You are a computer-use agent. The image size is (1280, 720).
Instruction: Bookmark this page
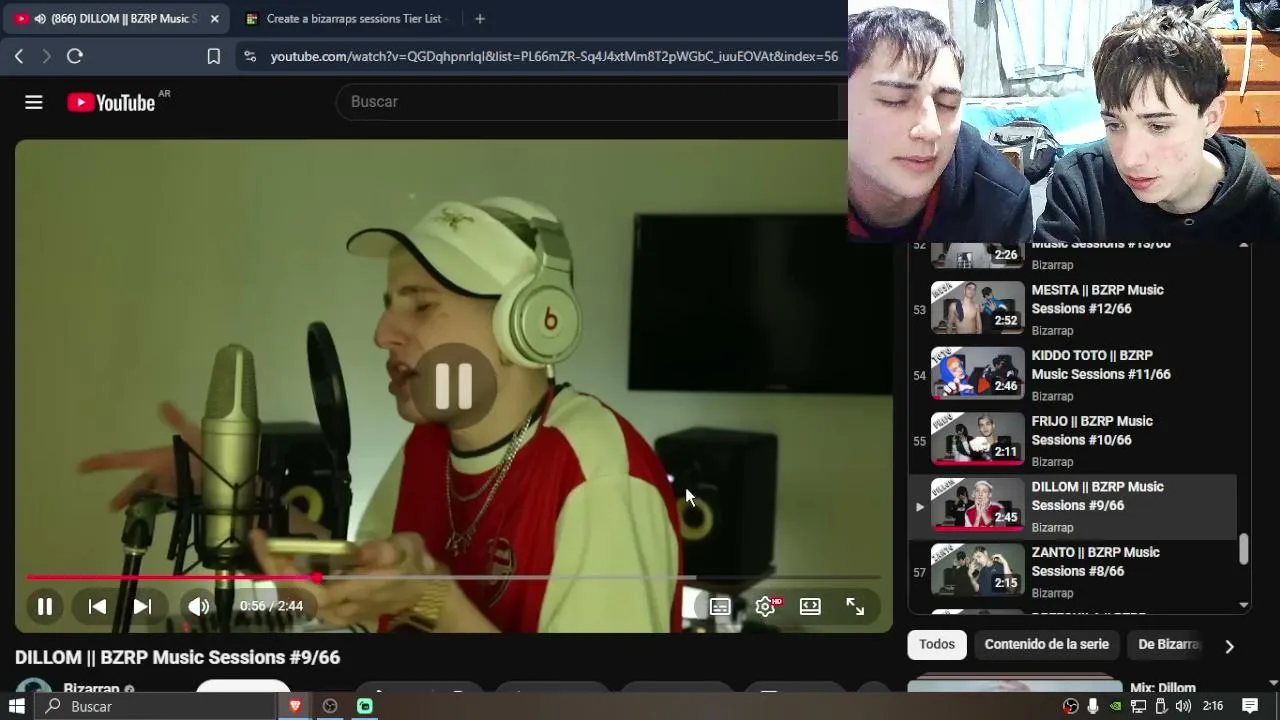pos(213,57)
